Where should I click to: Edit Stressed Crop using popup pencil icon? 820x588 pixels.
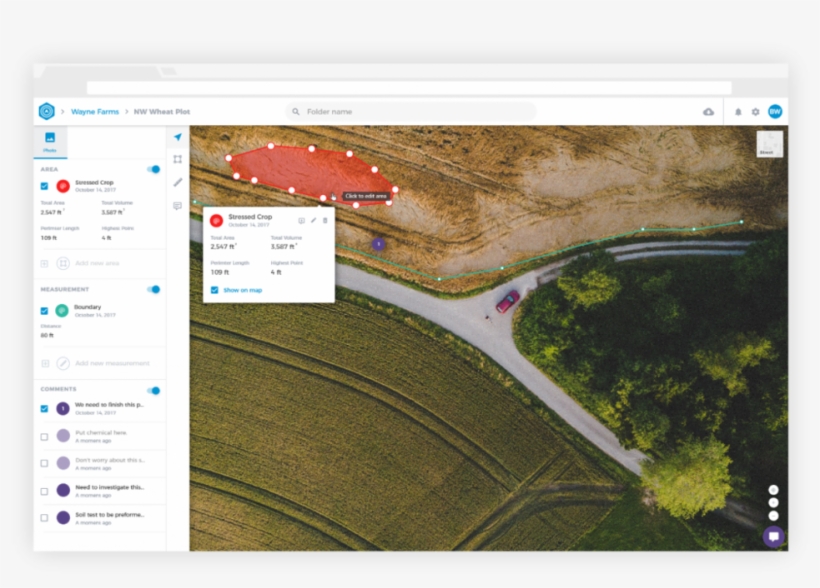coord(313,220)
